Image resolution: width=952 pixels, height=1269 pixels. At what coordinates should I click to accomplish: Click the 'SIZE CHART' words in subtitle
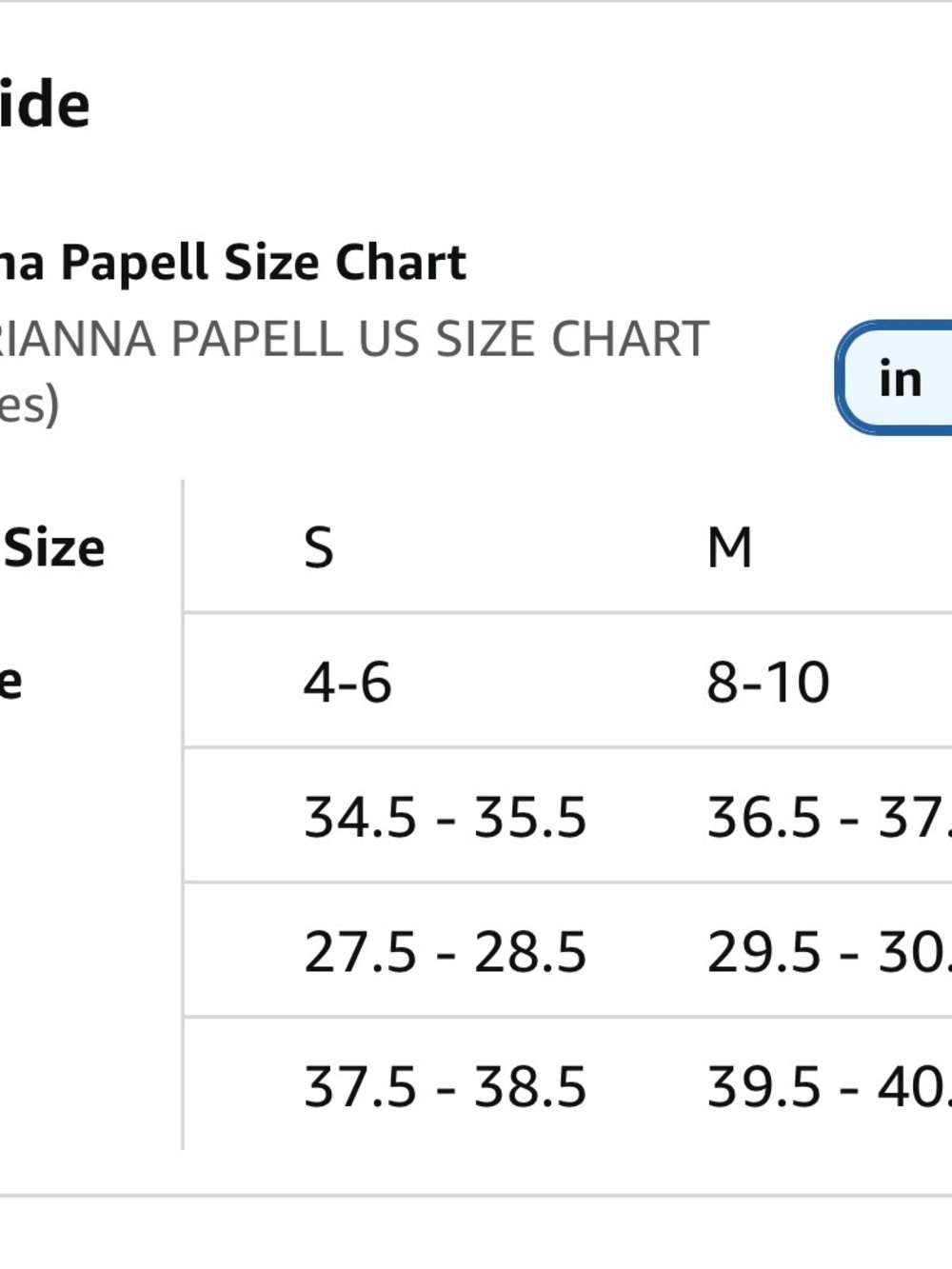click(x=573, y=339)
